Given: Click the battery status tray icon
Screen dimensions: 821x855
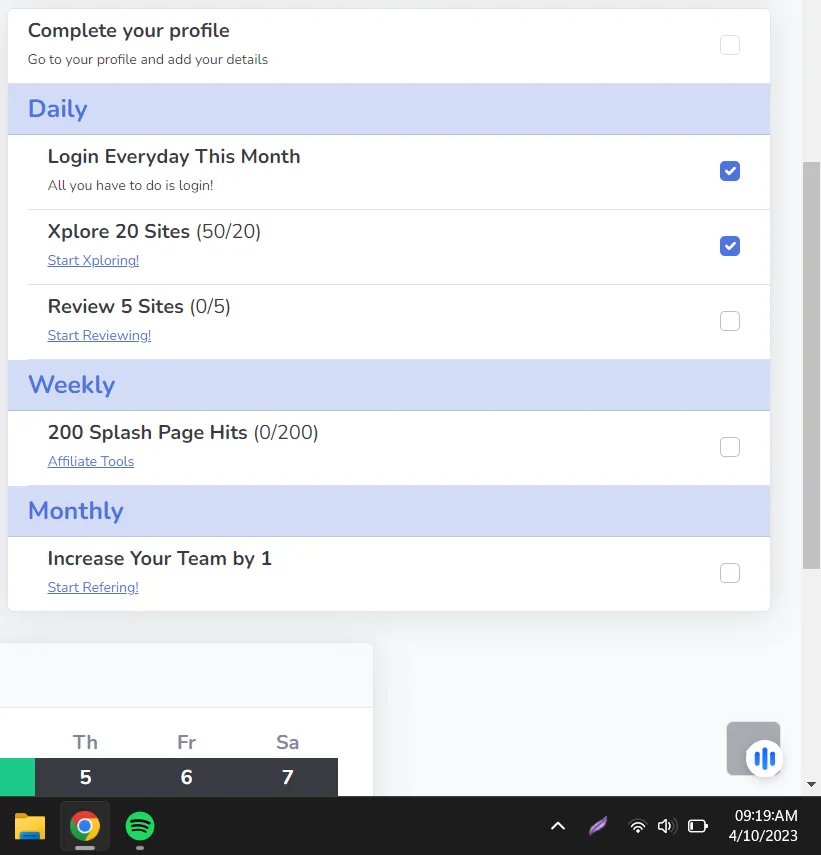Looking at the screenshot, I should pos(698,826).
